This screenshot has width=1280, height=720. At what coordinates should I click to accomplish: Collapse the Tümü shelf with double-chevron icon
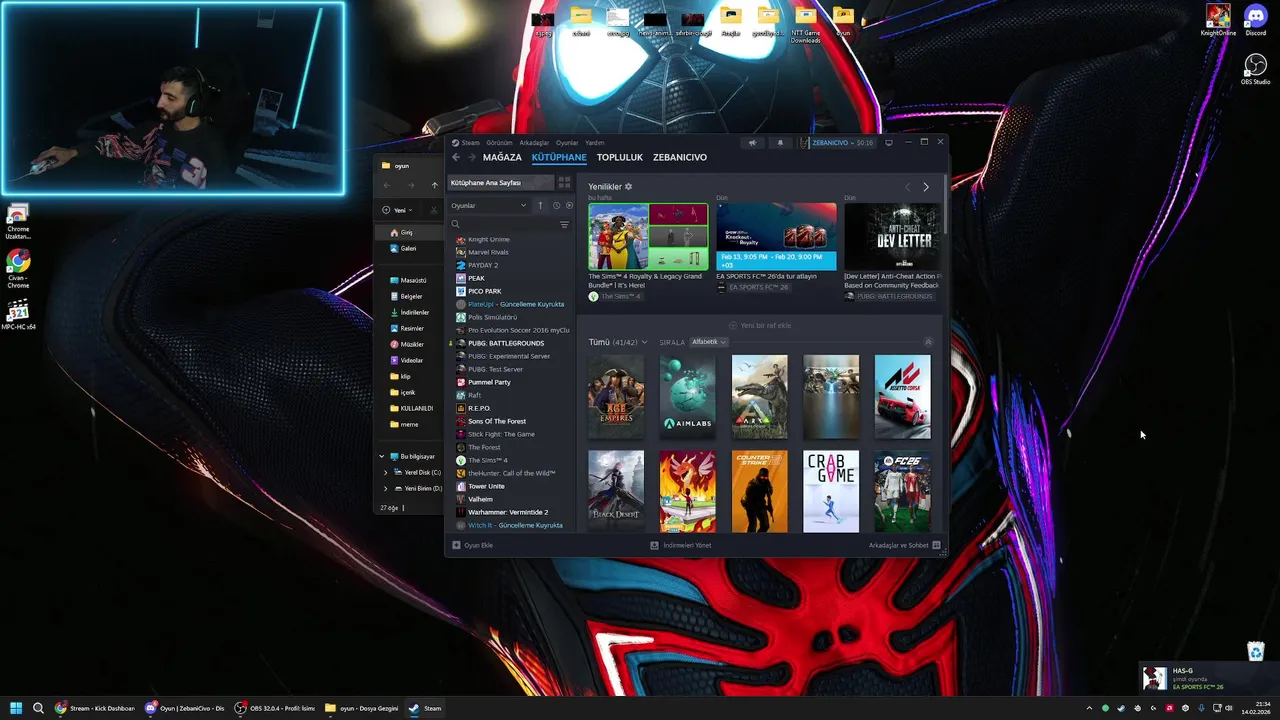coord(928,342)
